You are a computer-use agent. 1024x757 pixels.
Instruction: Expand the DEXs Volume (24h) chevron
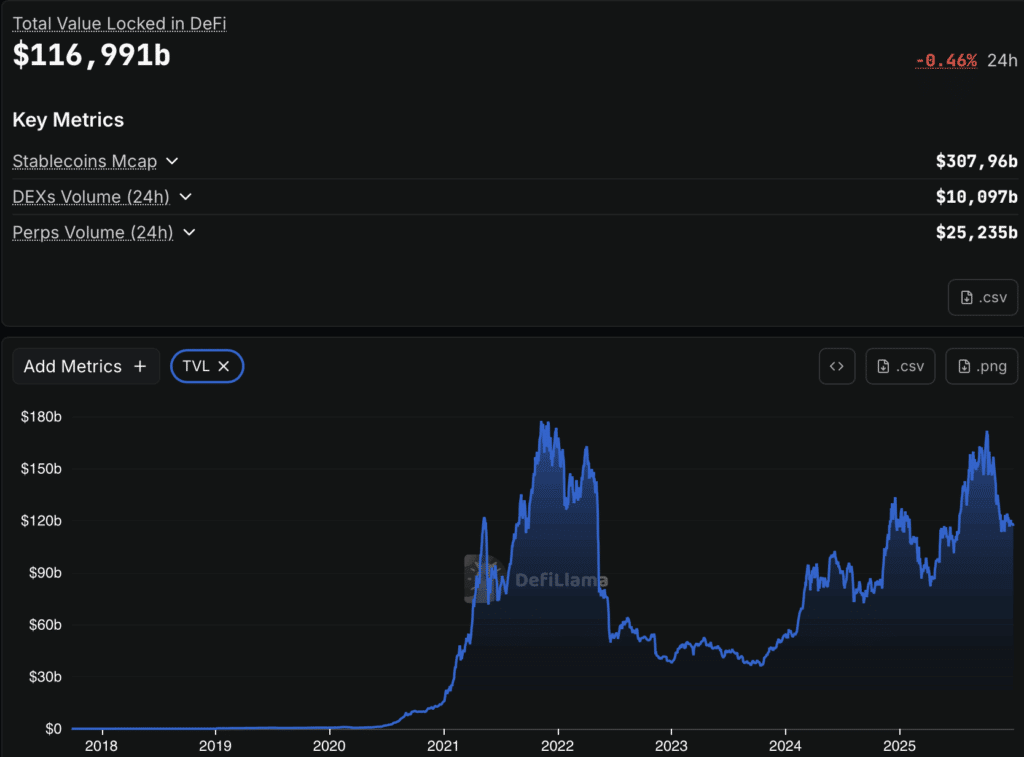pyautogui.click(x=185, y=197)
